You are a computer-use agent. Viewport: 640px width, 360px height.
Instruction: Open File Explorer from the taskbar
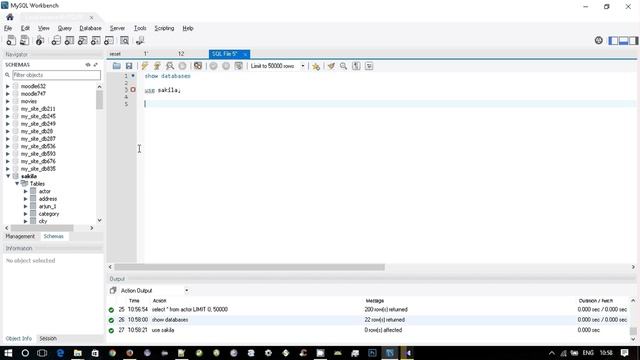pos(78,353)
